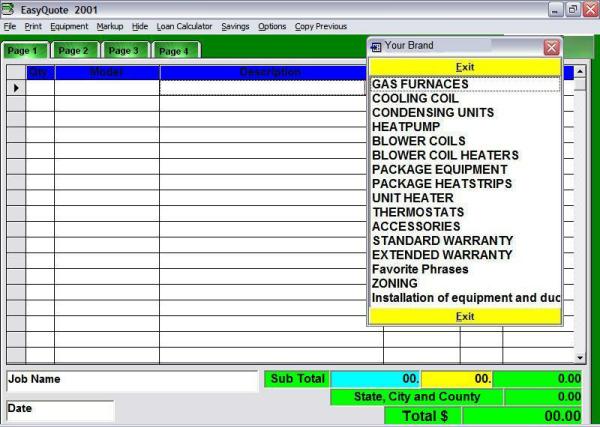Switch to the Page 2 tab
The height and width of the screenshot is (427, 600).
click(x=75, y=51)
